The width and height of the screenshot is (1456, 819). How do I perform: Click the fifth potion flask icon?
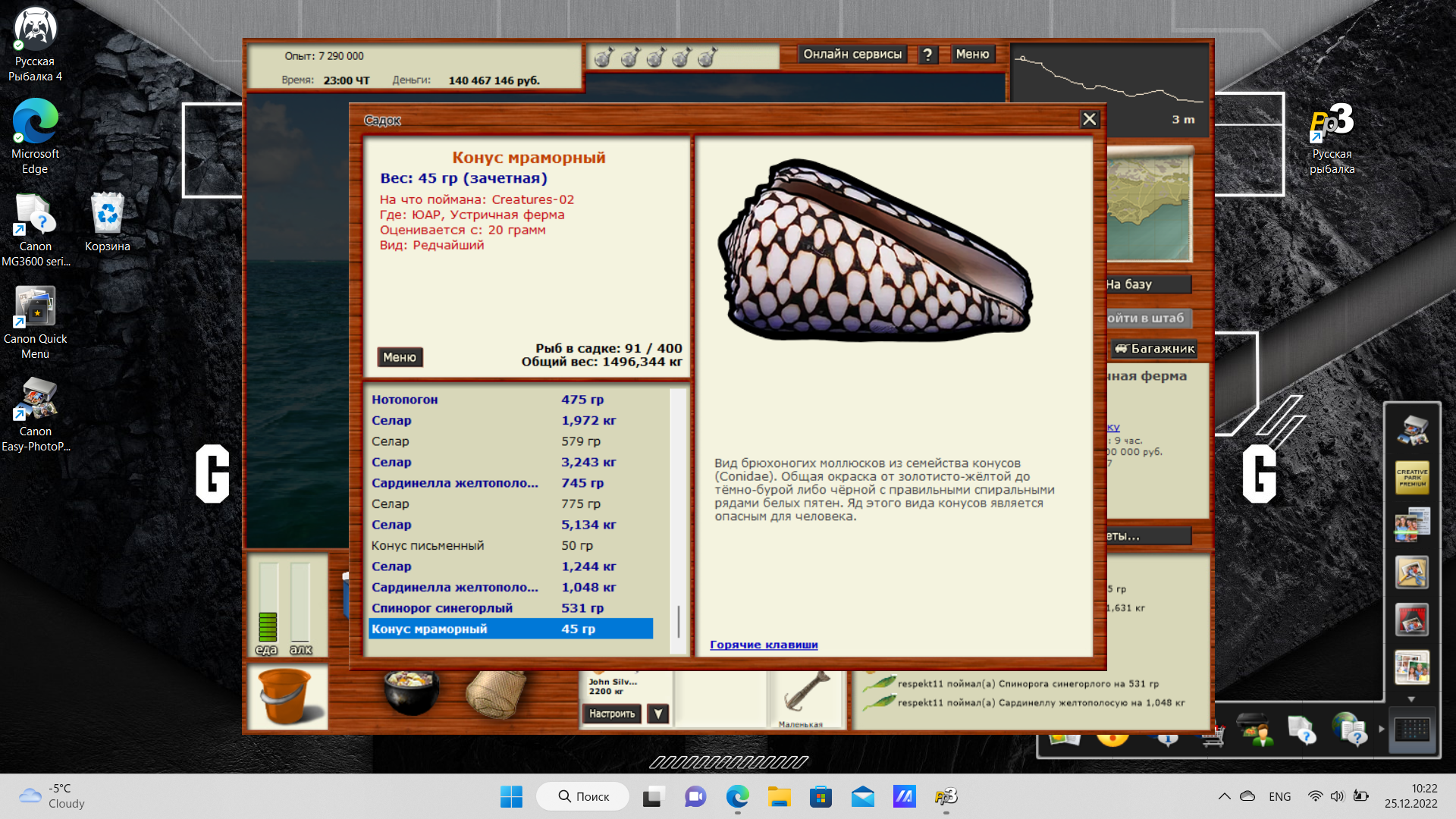coord(708,57)
